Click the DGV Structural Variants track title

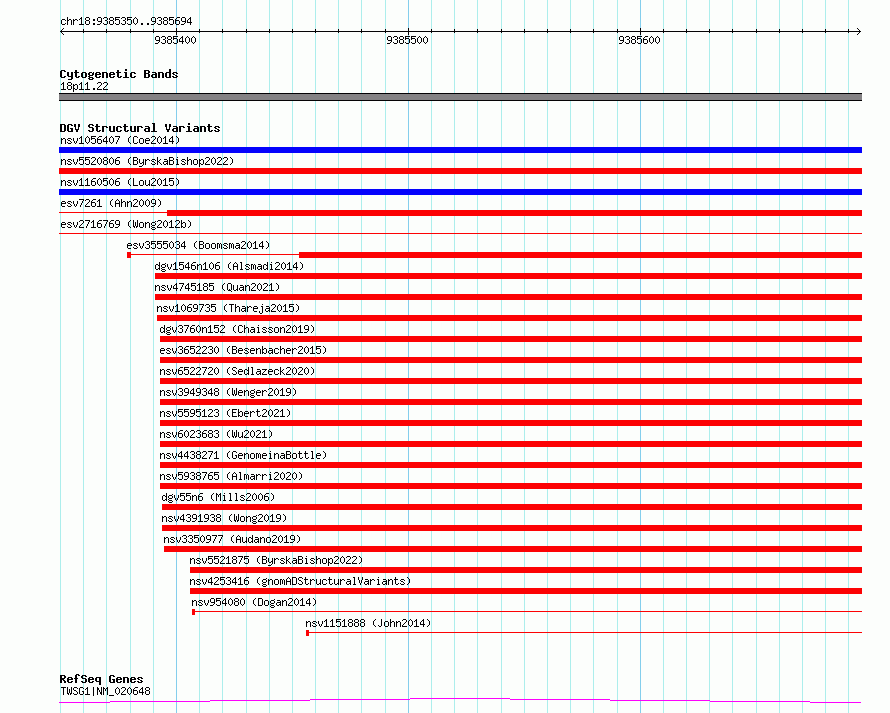(140, 128)
